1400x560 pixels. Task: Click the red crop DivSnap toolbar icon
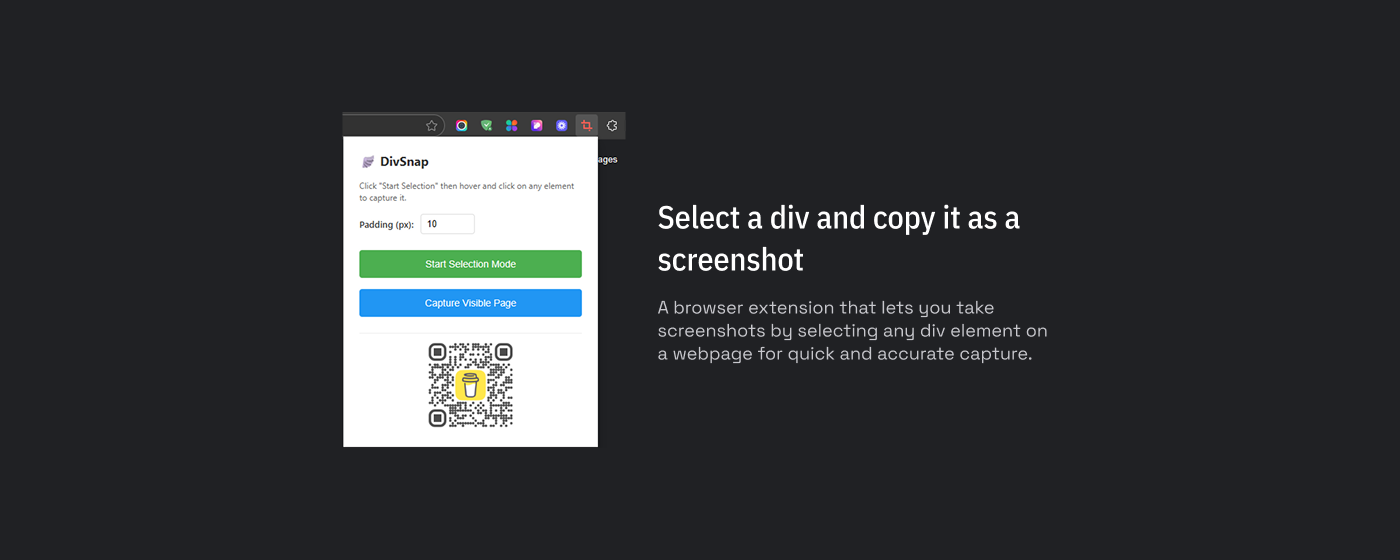click(x=587, y=126)
